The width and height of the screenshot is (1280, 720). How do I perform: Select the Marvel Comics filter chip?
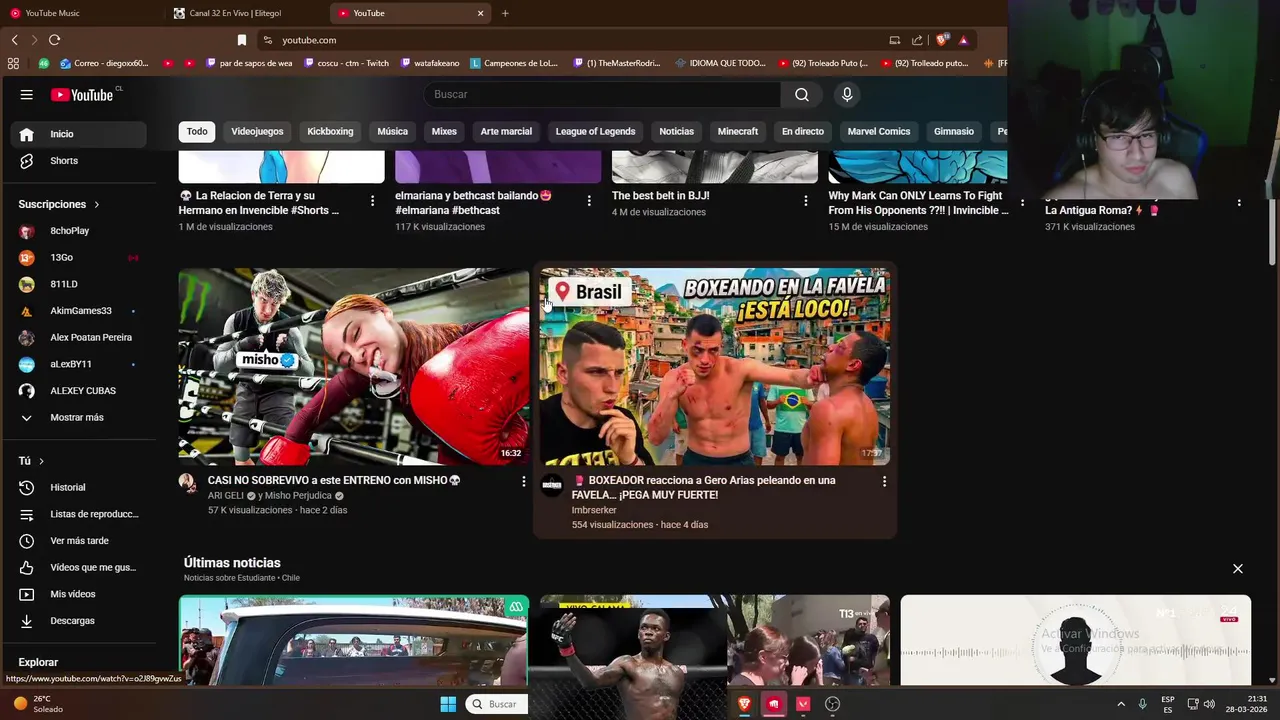879,131
